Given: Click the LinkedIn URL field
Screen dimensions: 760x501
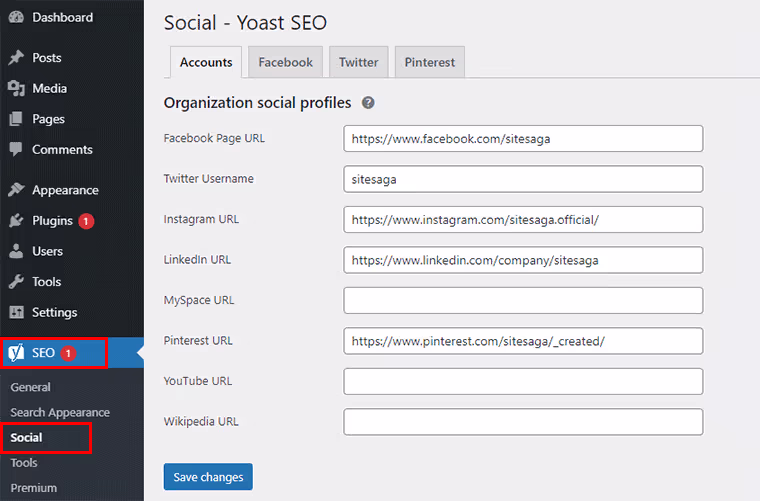Looking at the screenshot, I should click(523, 260).
